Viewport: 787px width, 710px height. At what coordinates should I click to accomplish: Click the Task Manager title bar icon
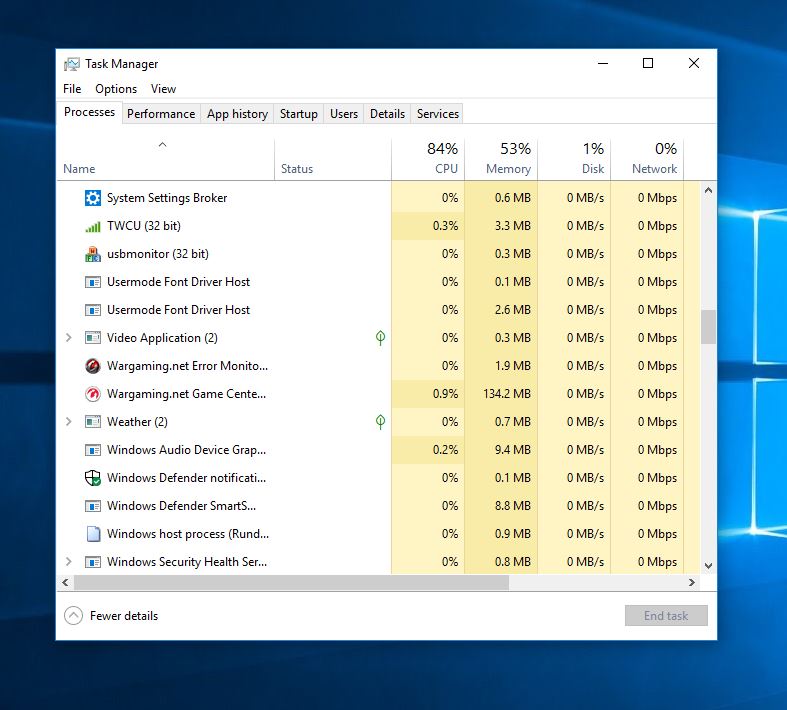tap(72, 64)
